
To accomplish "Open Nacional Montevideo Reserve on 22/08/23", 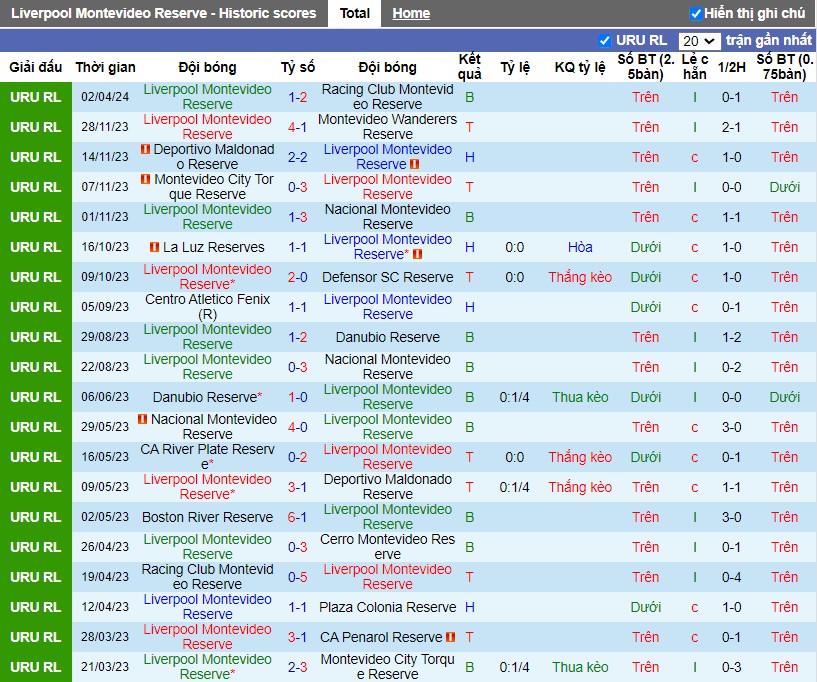I will tap(387, 367).
